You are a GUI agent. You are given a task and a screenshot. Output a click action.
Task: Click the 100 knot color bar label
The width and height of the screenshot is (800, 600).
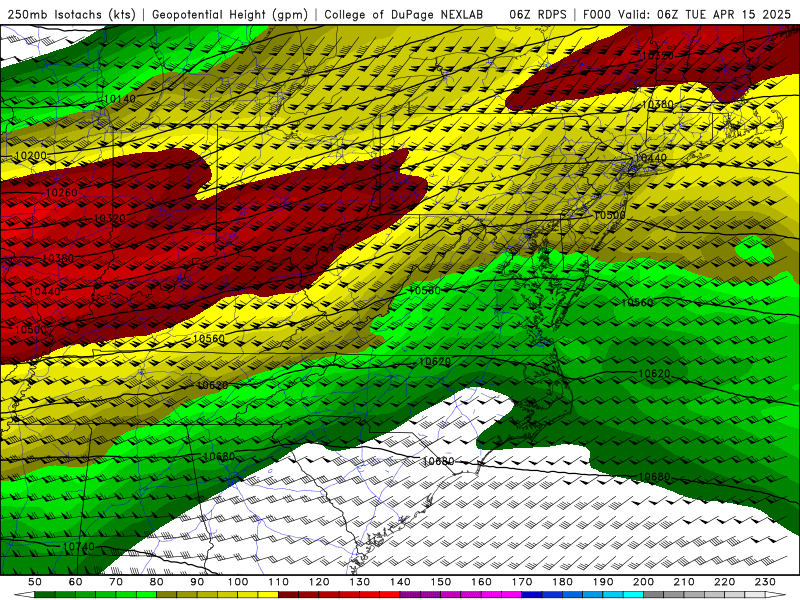tap(238, 582)
